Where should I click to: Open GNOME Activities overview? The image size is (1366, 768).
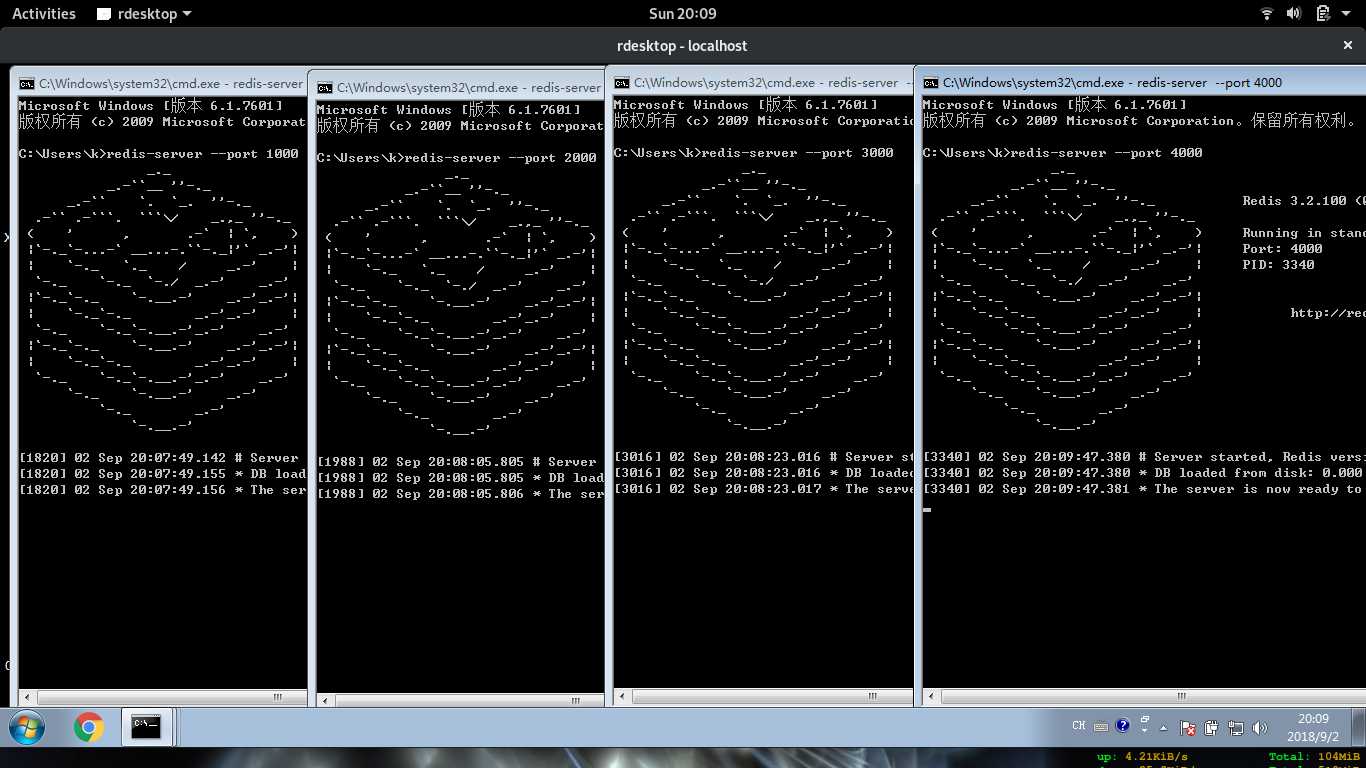(43, 13)
